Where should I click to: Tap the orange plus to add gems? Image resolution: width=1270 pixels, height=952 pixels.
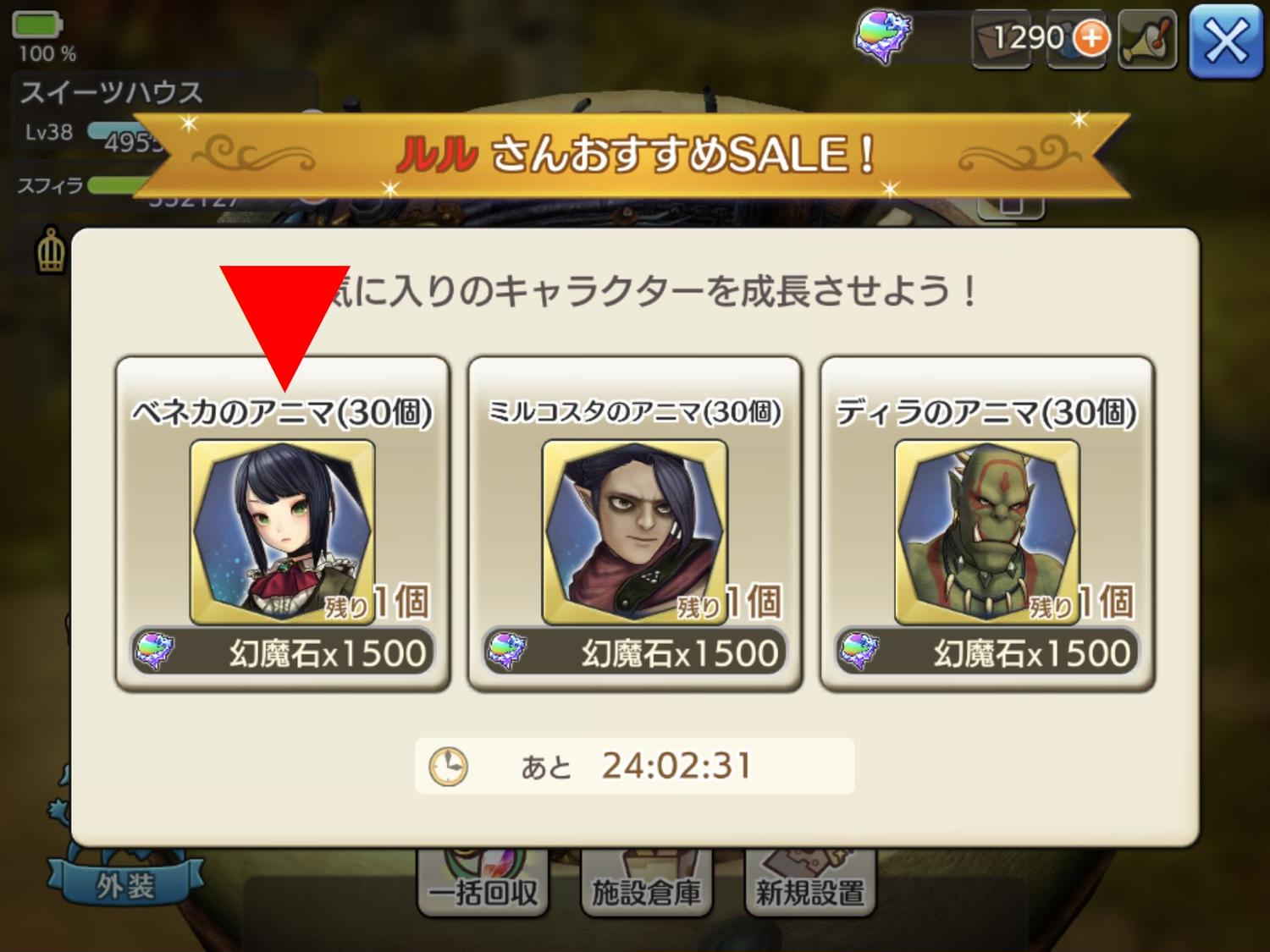tap(1091, 37)
